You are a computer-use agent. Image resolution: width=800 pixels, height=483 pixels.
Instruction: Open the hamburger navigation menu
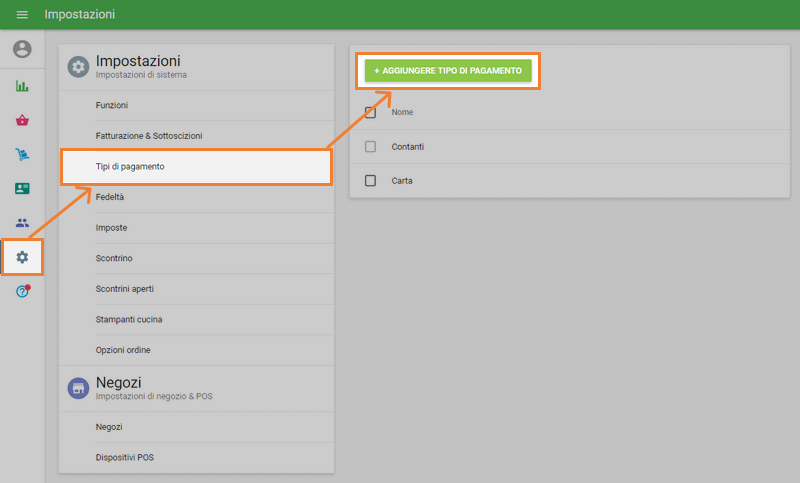coord(22,15)
